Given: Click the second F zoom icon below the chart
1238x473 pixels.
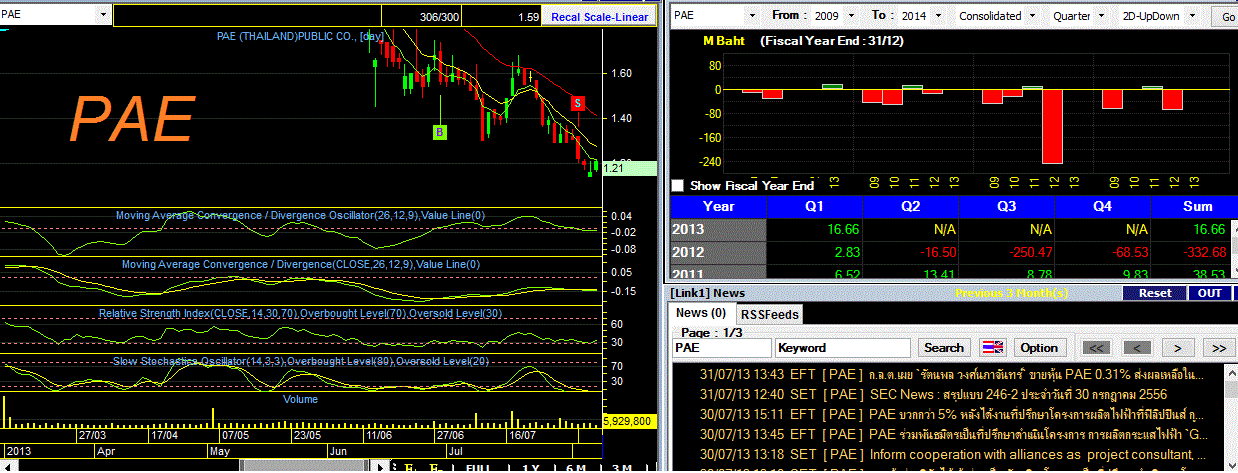Looking at the screenshot, I should pyautogui.click(x=435, y=467).
